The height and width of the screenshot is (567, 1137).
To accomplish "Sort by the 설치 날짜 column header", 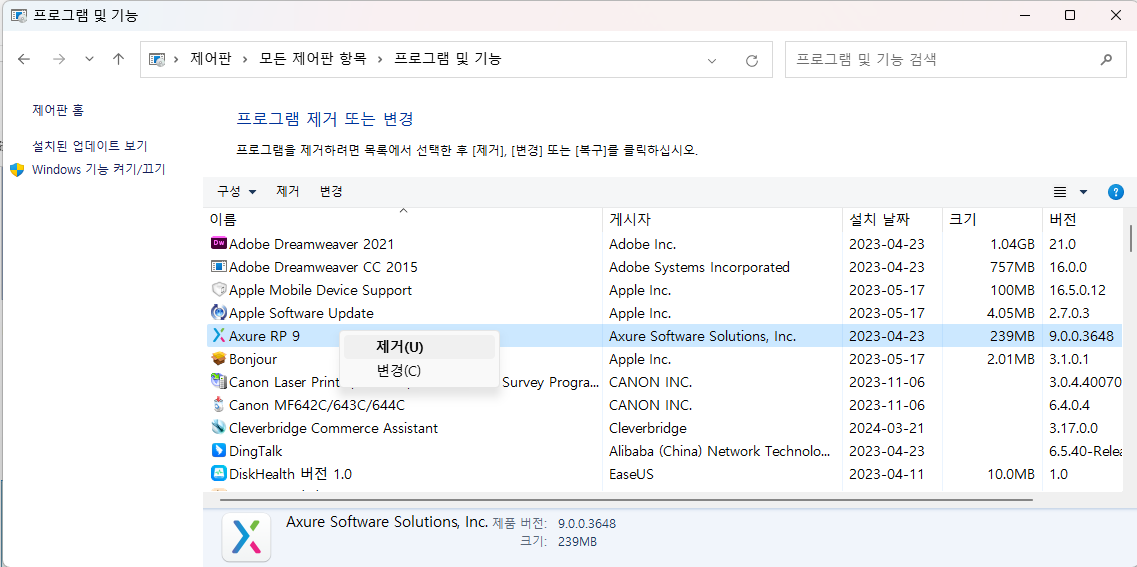I will click(892, 220).
